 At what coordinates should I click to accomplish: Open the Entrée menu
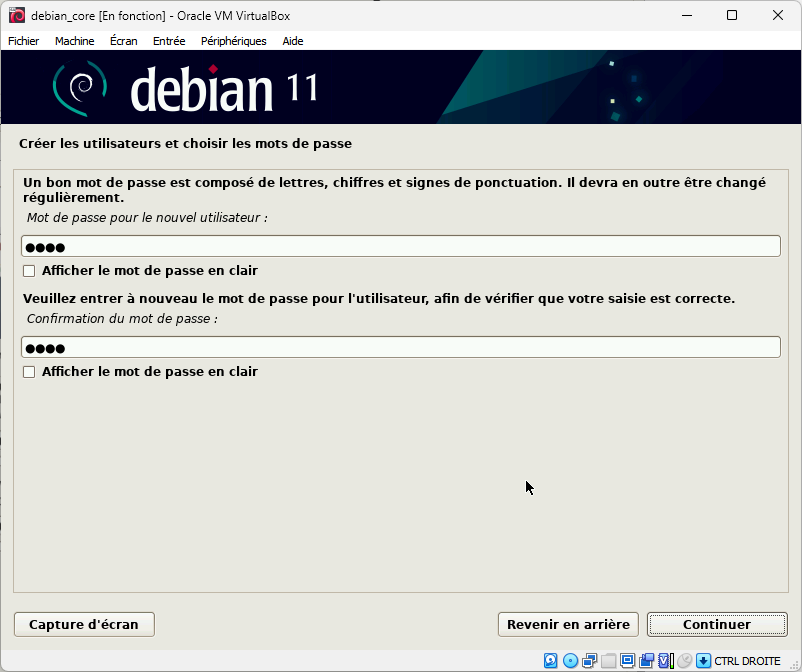[169, 41]
